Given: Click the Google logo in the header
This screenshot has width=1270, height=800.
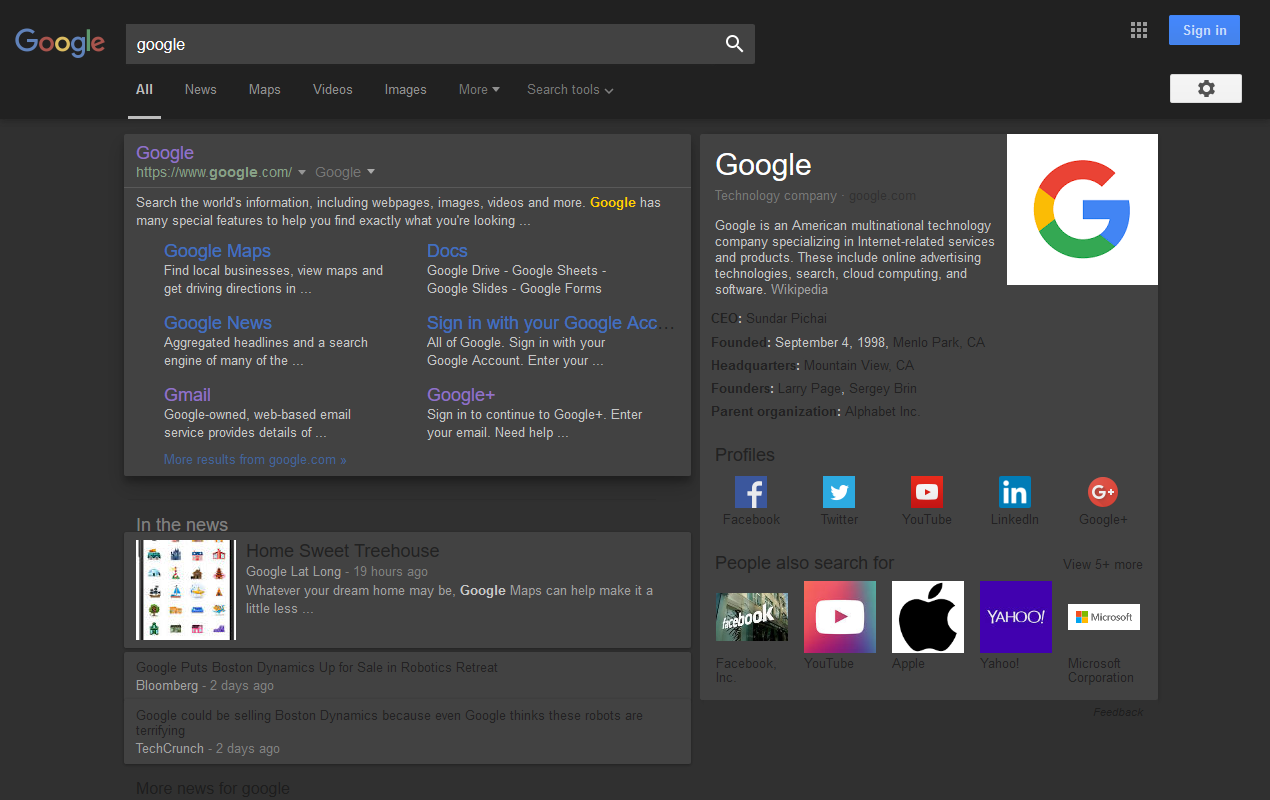Looking at the screenshot, I should click(60, 42).
